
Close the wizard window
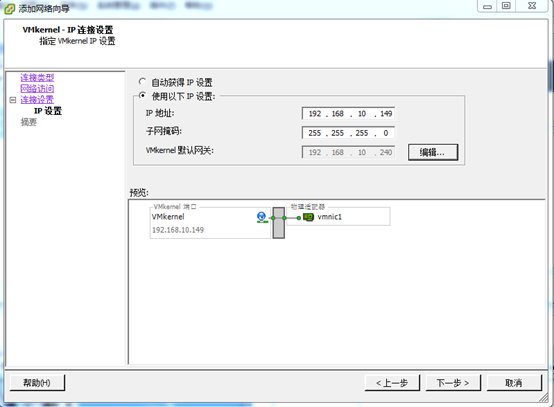click(x=531, y=6)
